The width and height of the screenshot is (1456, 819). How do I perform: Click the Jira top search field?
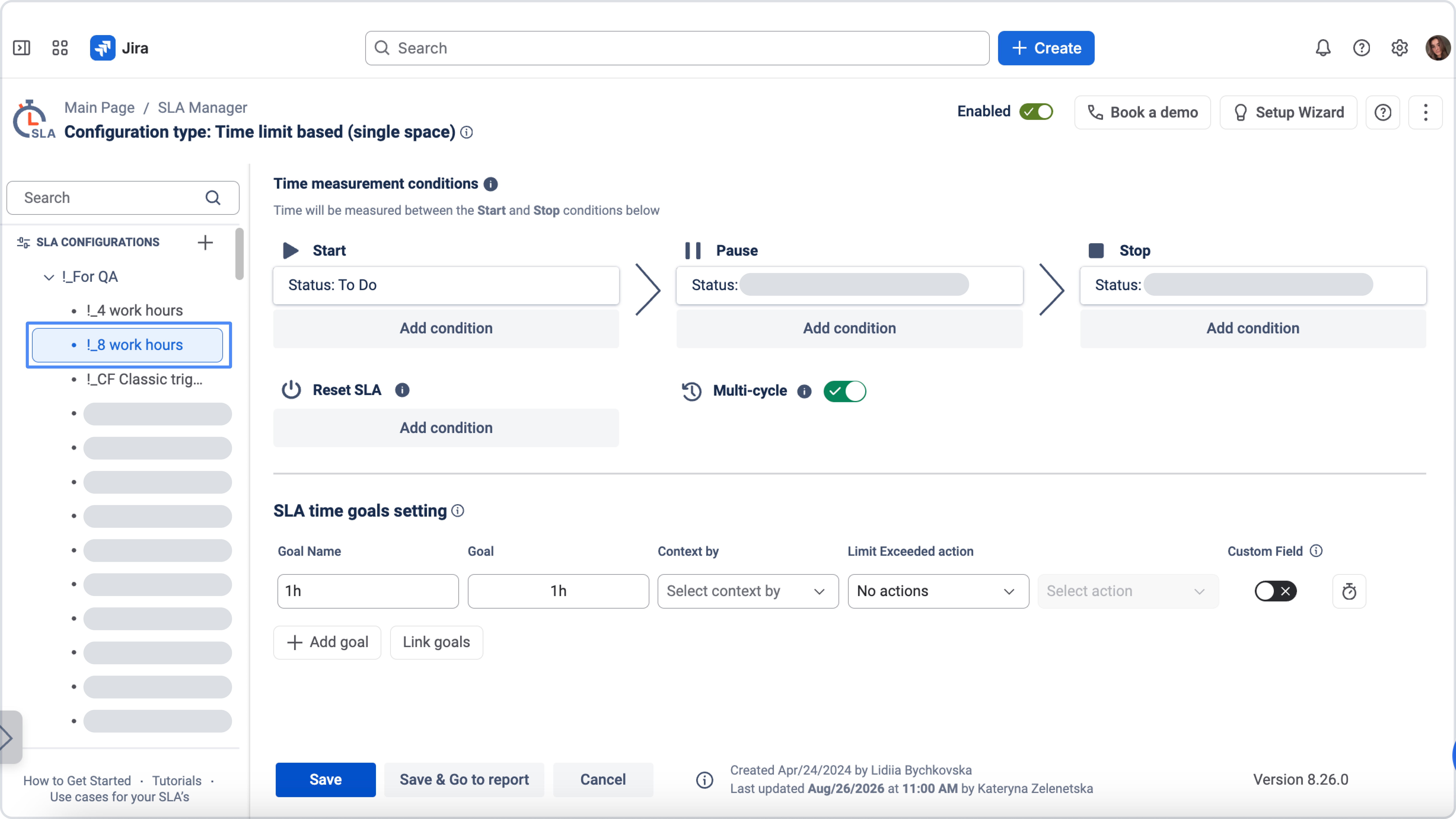click(677, 48)
